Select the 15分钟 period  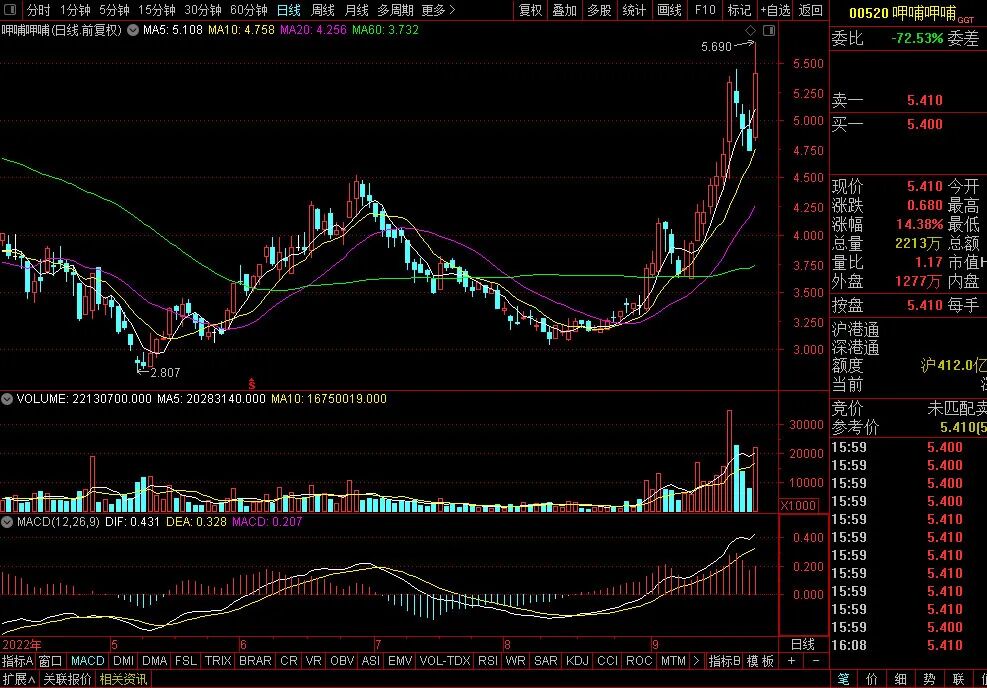(x=157, y=10)
